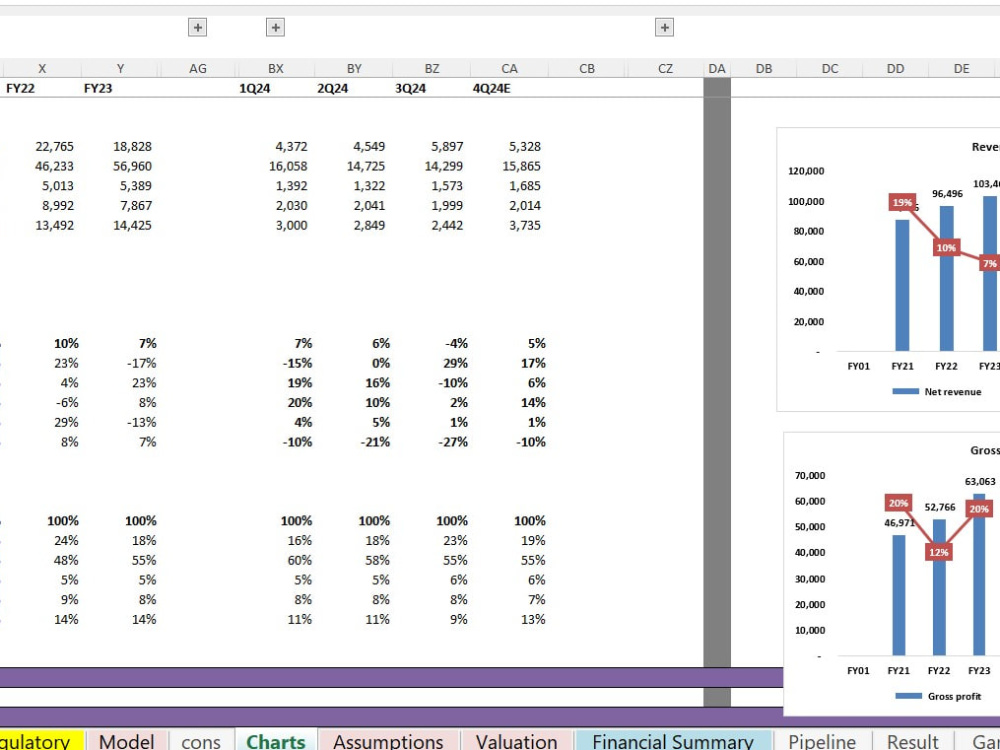Expand the column group above column BX
Image resolution: width=1000 pixels, height=750 pixels.
(276, 27)
